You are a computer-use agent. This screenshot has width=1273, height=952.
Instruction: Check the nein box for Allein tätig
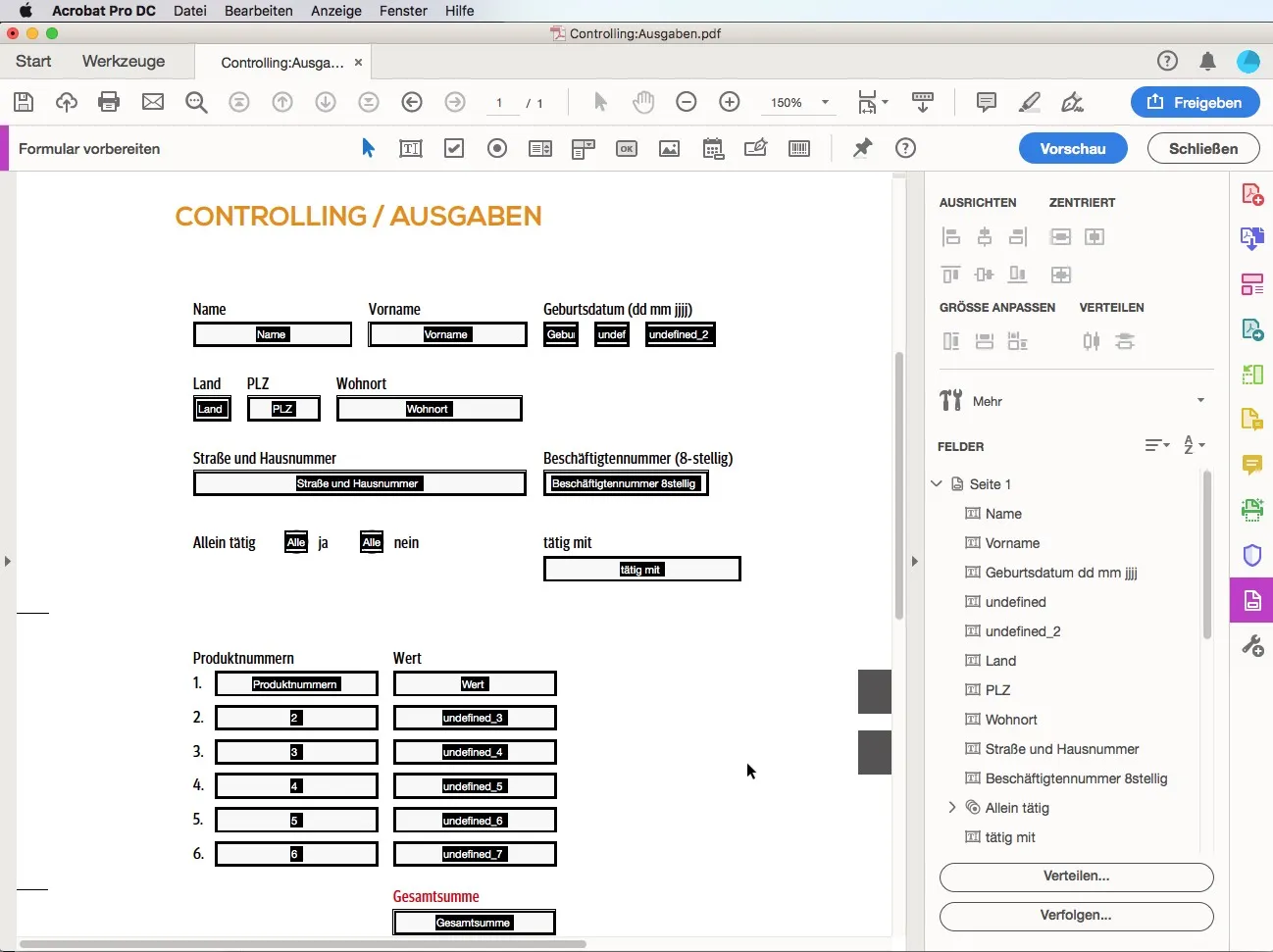(x=371, y=542)
